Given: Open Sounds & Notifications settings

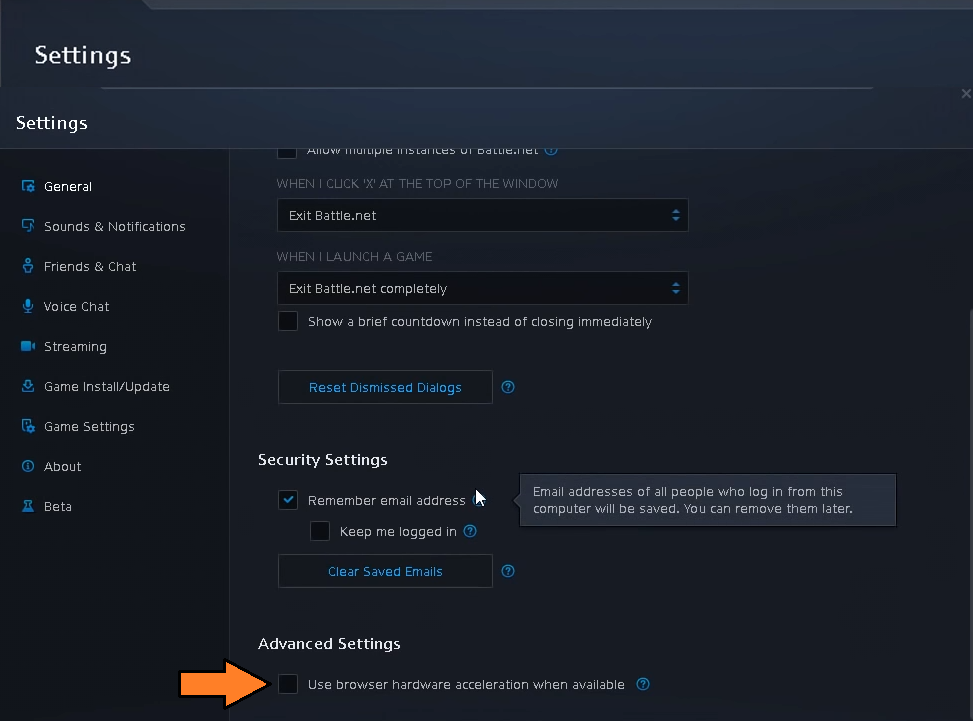Looking at the screenshot, I should point(115,226).
